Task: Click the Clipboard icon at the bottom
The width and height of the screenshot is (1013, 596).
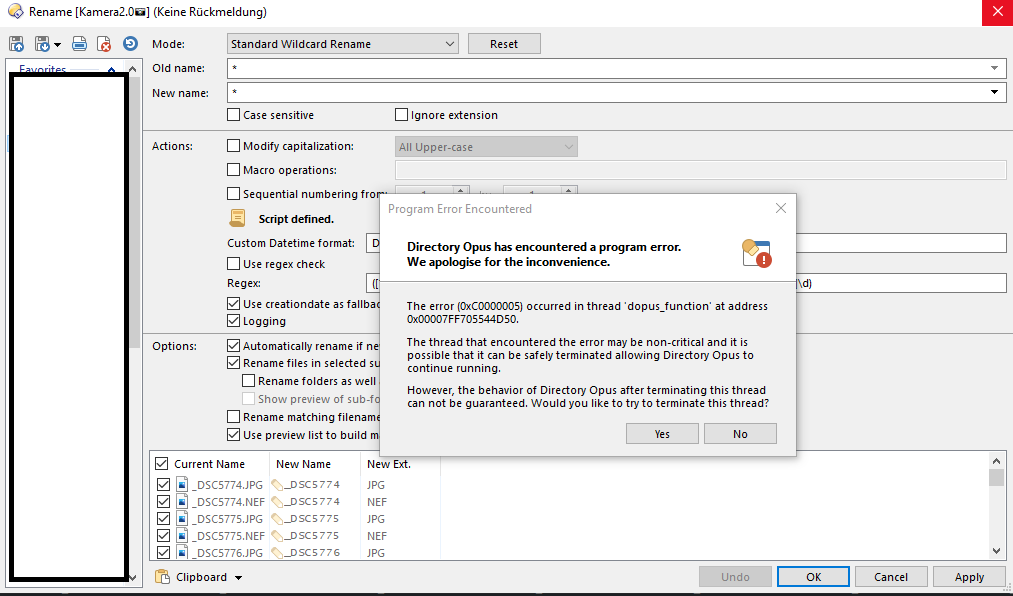Action: pyautogui.click(x=162, y=577)
